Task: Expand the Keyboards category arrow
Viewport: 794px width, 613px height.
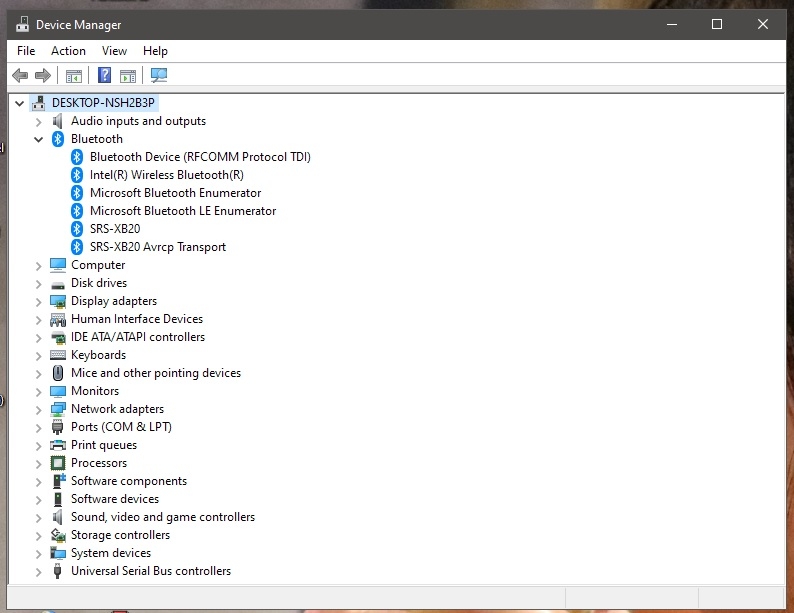Action: point(38,356)
